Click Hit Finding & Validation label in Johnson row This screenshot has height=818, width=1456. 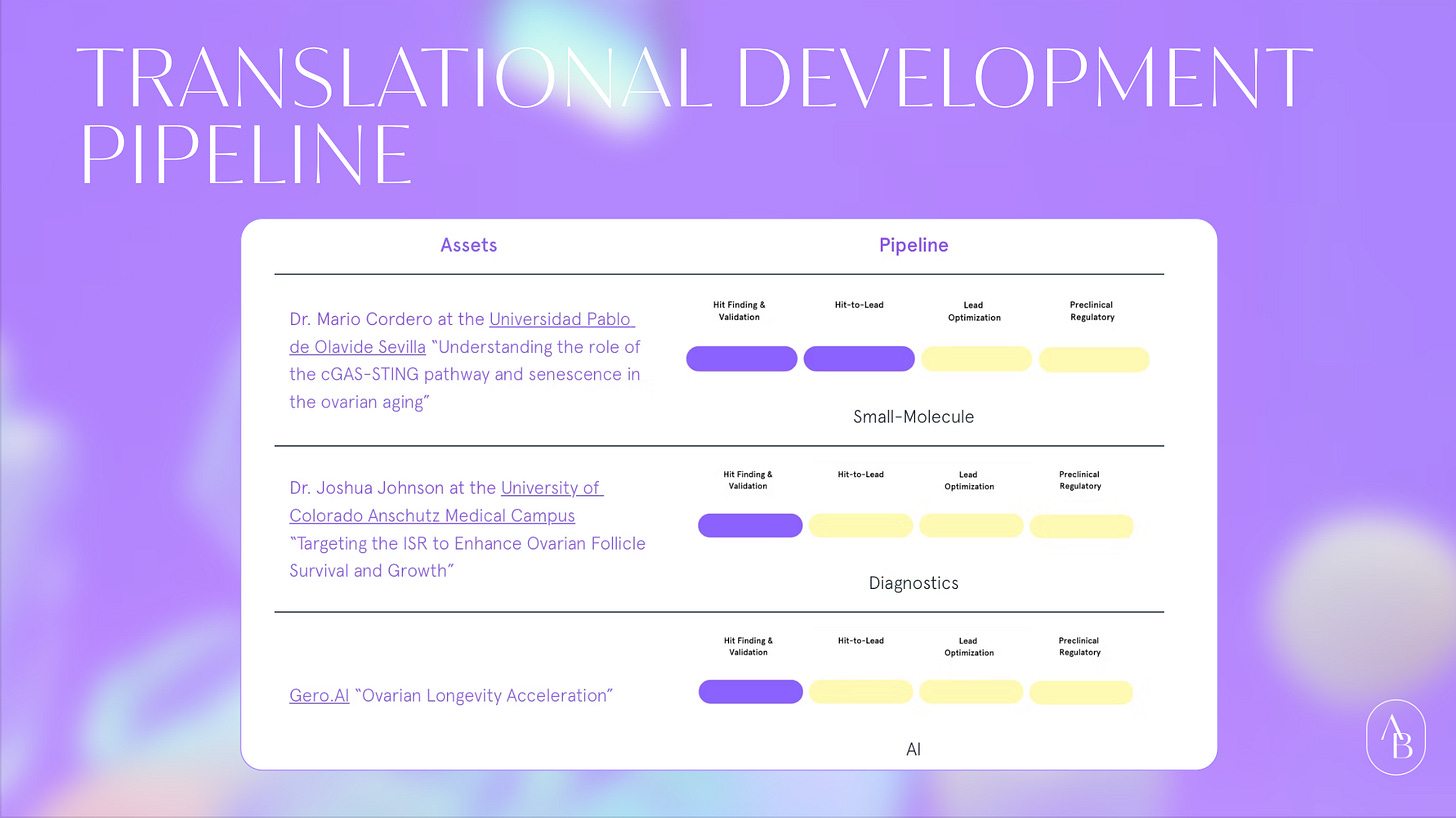[x=748, y=480]
